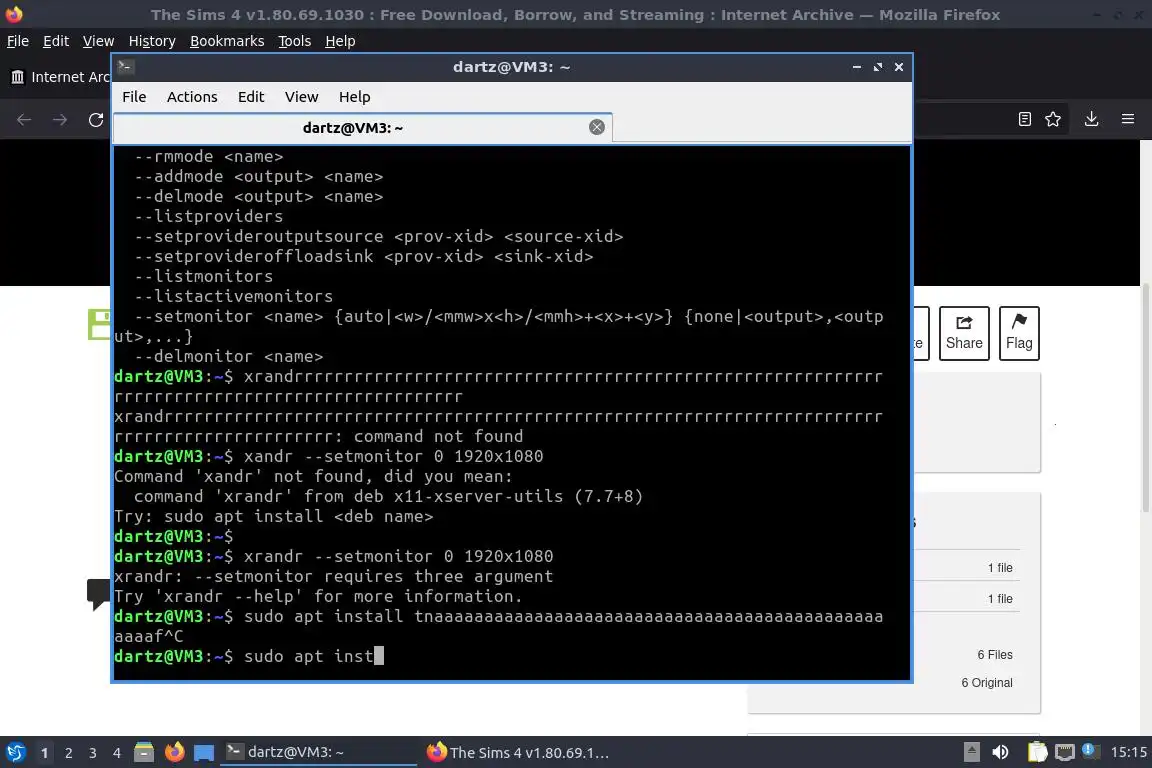Click the first '1 file' download entry
This screenshot has width=1152, height=768.
1000,567
